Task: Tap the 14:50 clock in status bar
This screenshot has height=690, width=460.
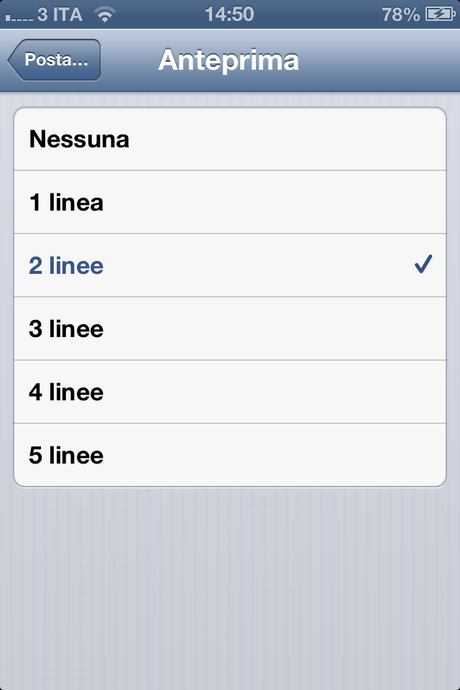Action: pyautogui.click(x=229, y=15)
